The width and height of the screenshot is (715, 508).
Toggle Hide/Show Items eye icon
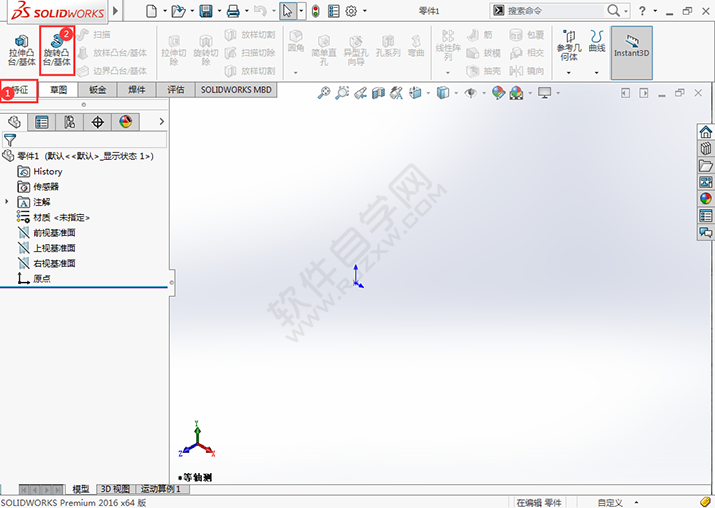pyautogui.click(x=471, y=93)
